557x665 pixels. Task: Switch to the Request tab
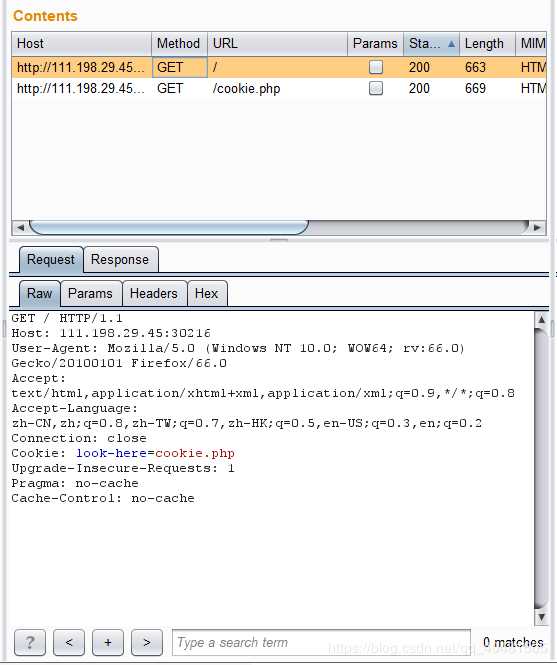51,260
